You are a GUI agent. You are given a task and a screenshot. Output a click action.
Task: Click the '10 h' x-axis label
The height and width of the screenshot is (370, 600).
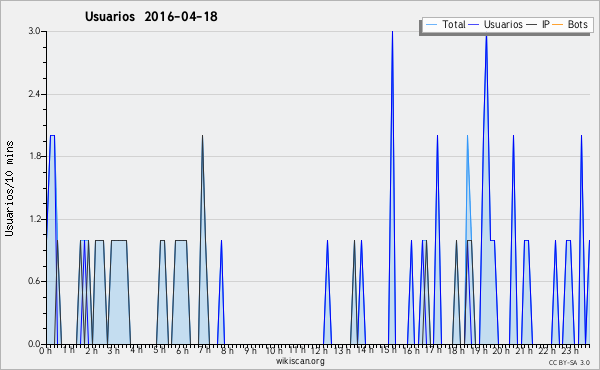point(274,351)
